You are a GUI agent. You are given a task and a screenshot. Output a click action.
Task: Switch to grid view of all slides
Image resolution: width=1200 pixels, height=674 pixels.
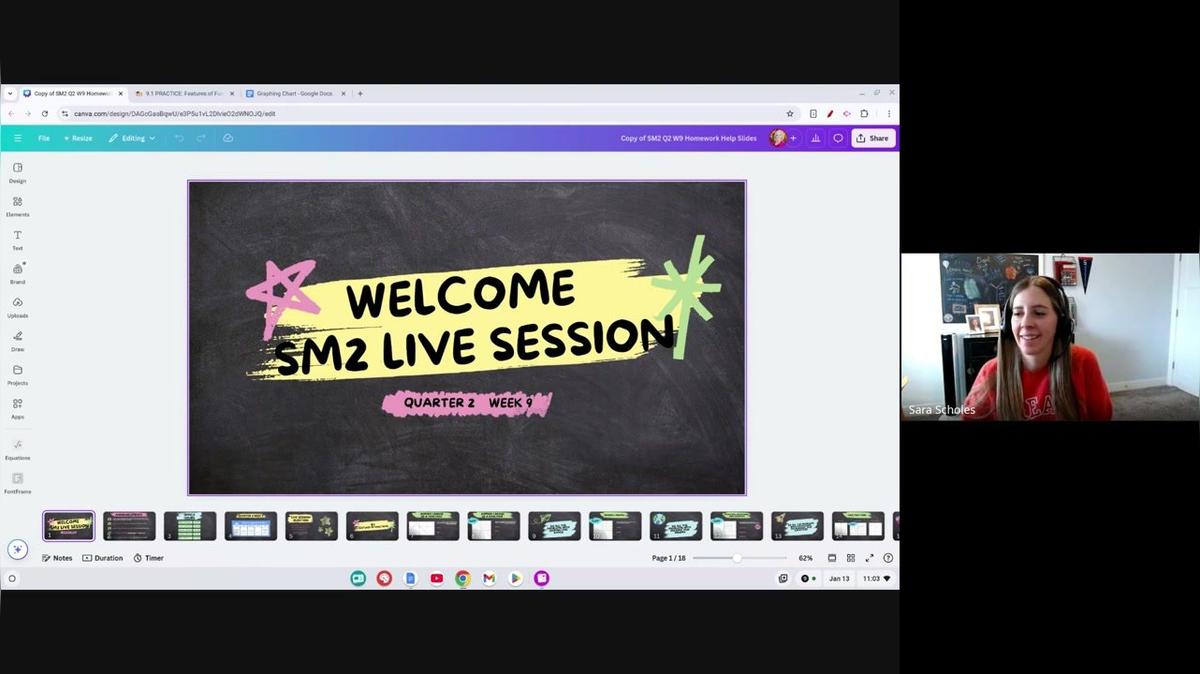coord(851,557)
